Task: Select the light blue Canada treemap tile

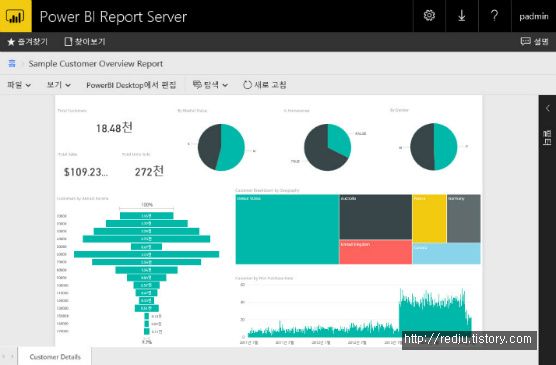Action: click(x=446, y=254)
